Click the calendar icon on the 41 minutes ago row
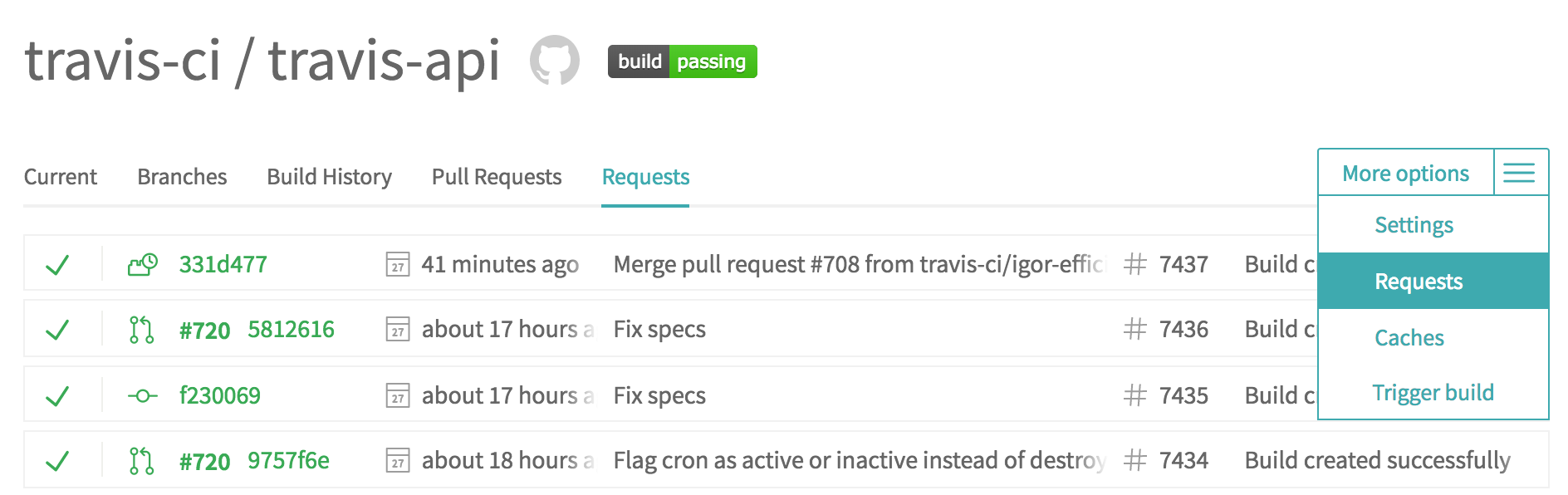This screenshot has width=1568, height=495. click(x=398, y=264)
